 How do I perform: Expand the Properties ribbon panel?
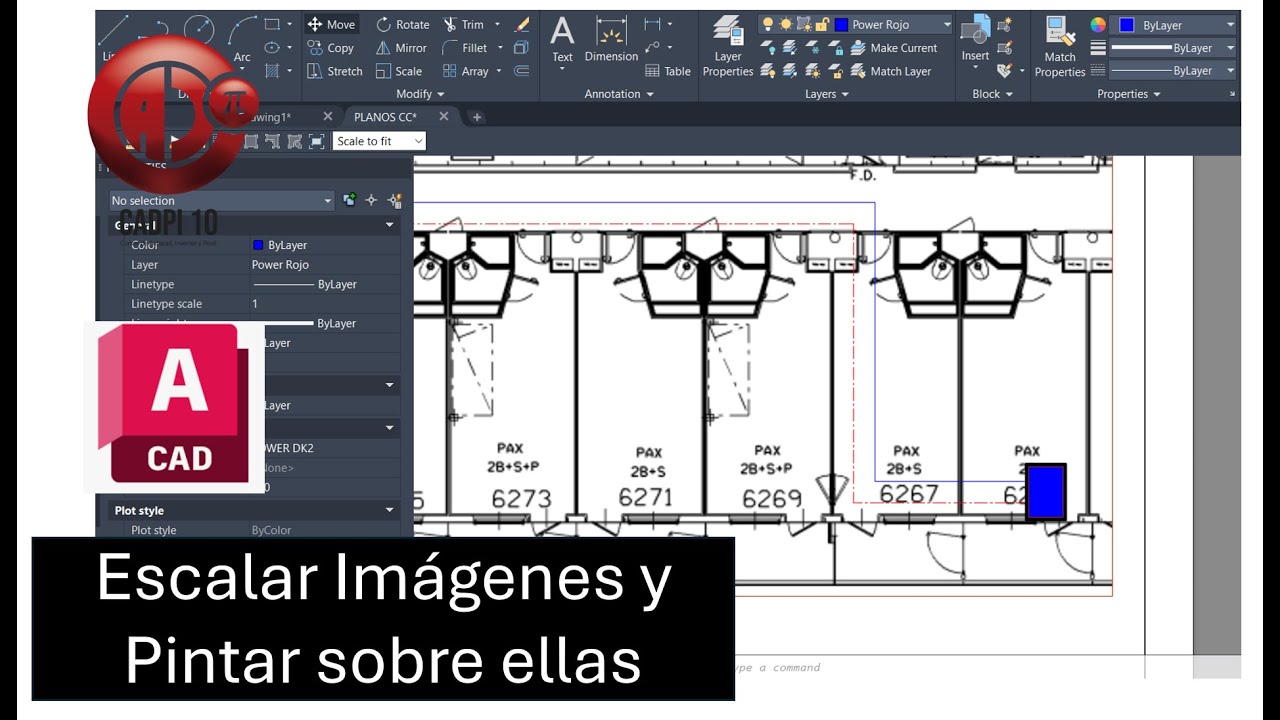[x=1129, y=94]
